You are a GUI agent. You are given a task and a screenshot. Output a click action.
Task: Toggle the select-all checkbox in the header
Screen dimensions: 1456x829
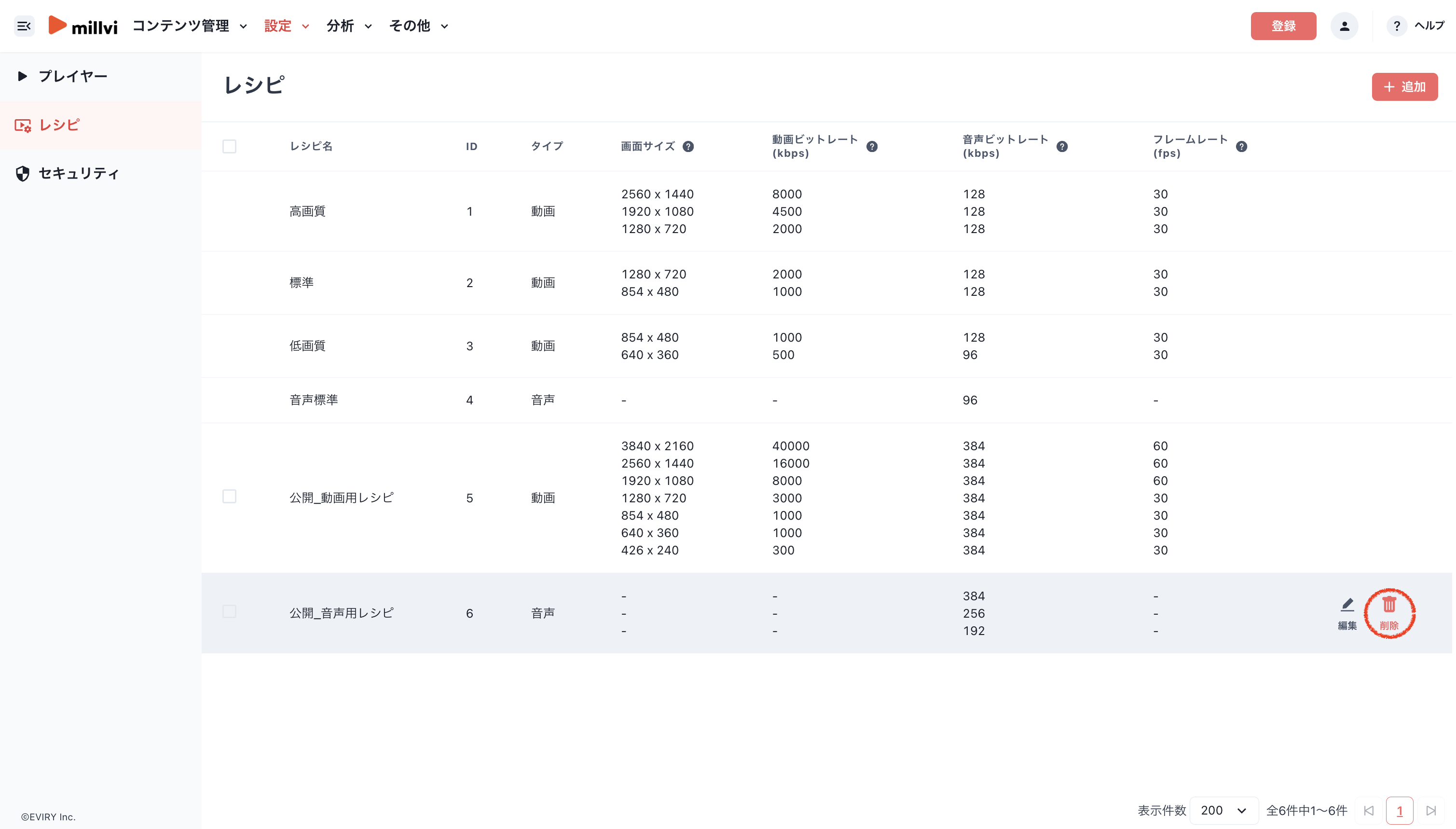click(x=229, y=146)
